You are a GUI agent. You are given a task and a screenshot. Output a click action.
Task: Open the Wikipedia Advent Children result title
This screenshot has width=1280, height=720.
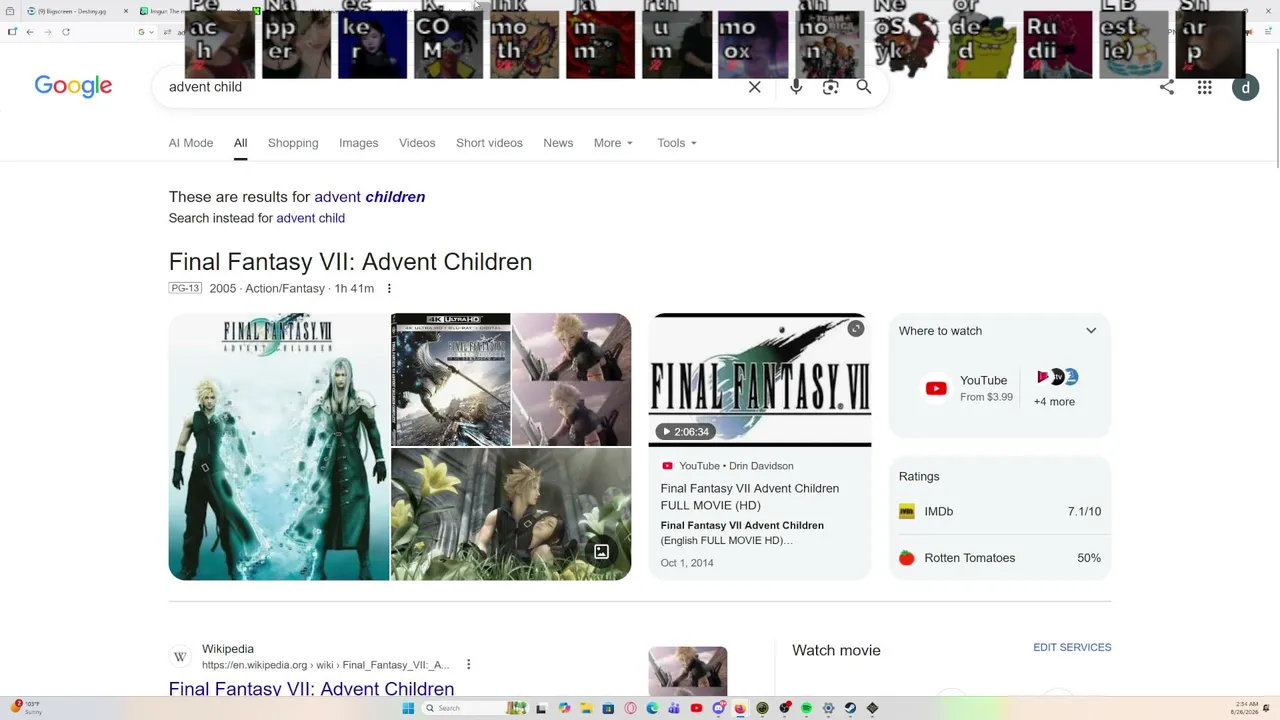311,689
